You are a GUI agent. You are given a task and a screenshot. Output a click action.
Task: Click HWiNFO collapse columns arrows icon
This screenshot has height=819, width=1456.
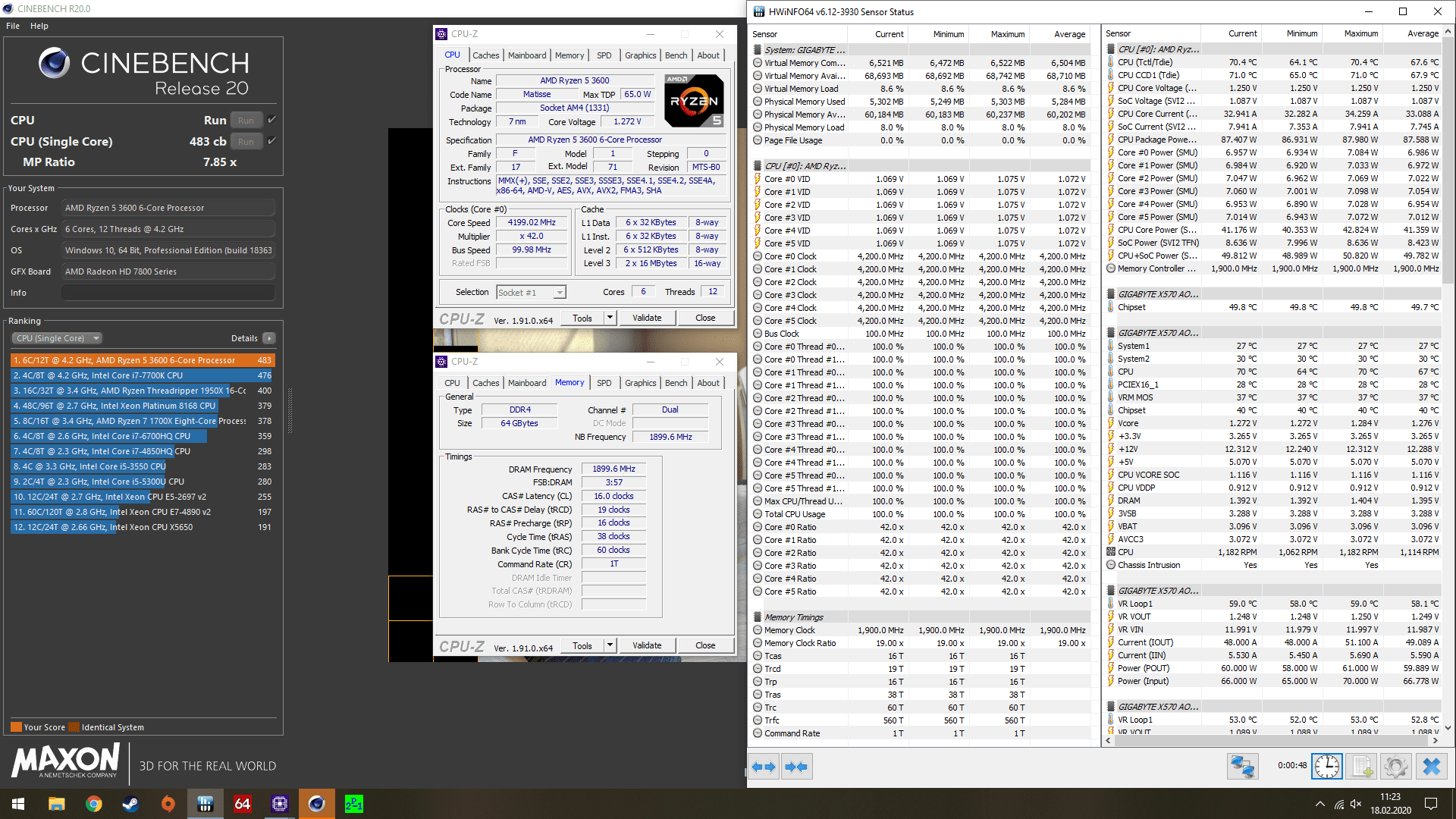coord(796,767)
